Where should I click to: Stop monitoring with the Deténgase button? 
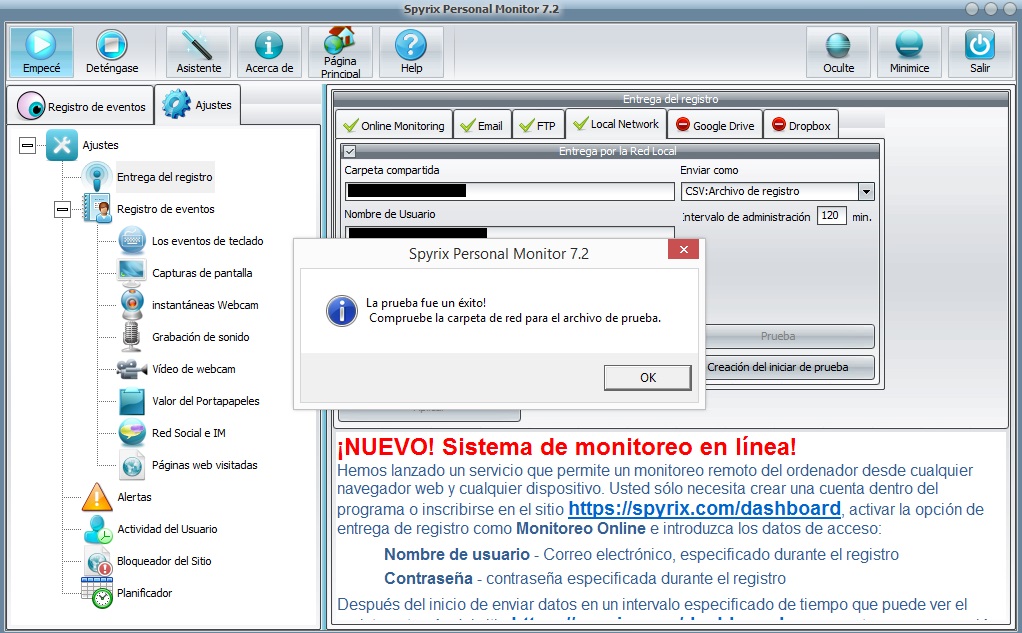pos(112,52)
